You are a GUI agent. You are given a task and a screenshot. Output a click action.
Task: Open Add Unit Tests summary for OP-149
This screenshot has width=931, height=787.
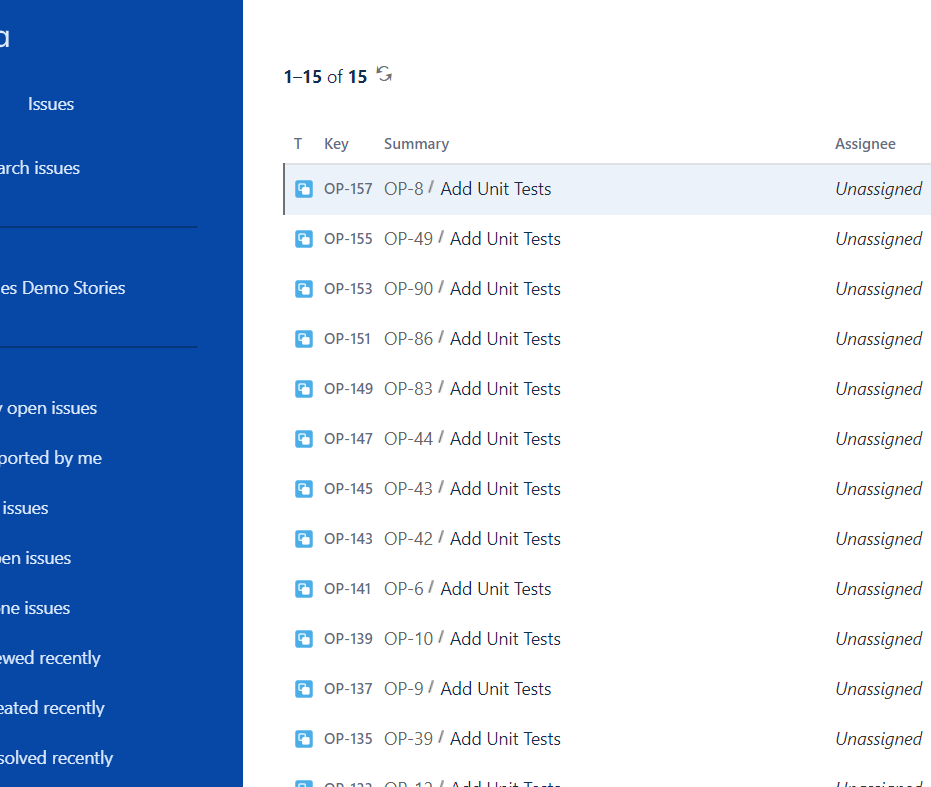point(505,388)
